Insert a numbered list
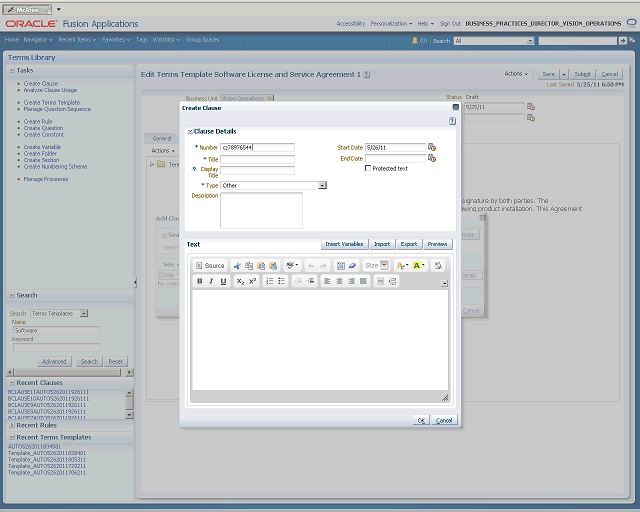The height and width of the screenshot is (512, 640). coord(269,281)
